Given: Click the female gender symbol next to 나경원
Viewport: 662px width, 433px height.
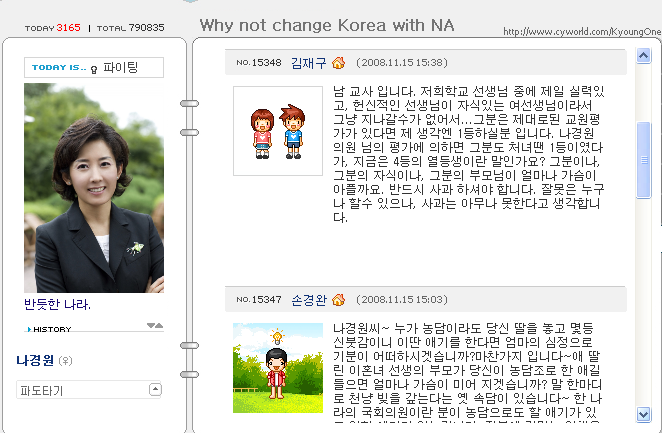Looking at the screenshot, I should 65,361.
